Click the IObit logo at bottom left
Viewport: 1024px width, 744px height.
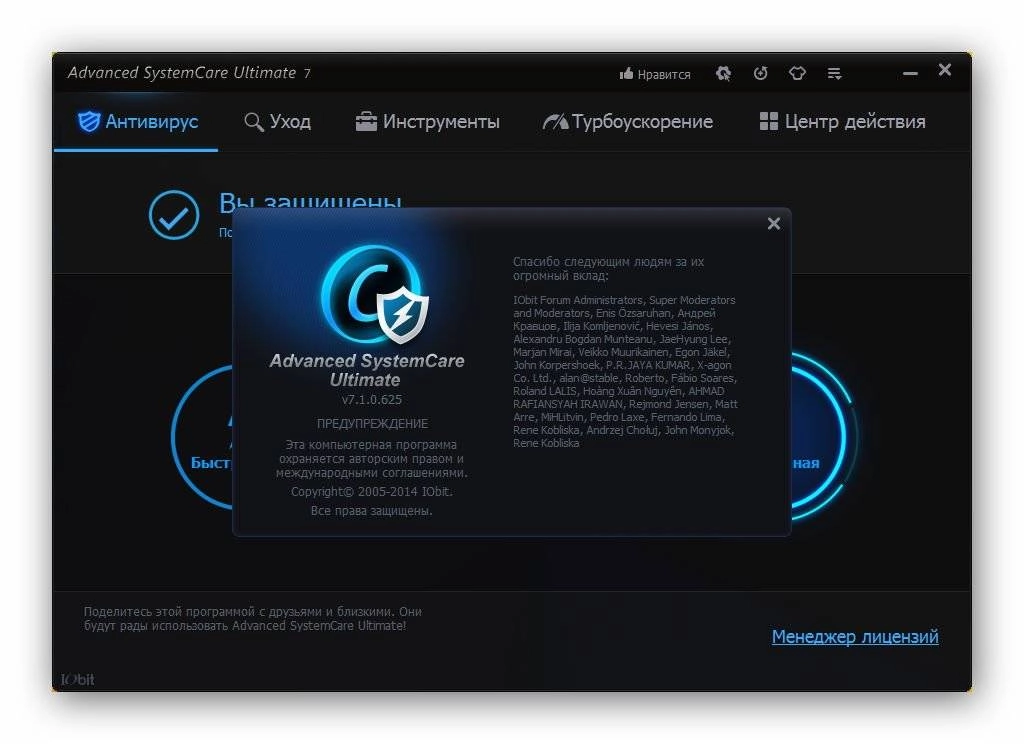pos(78,680)
